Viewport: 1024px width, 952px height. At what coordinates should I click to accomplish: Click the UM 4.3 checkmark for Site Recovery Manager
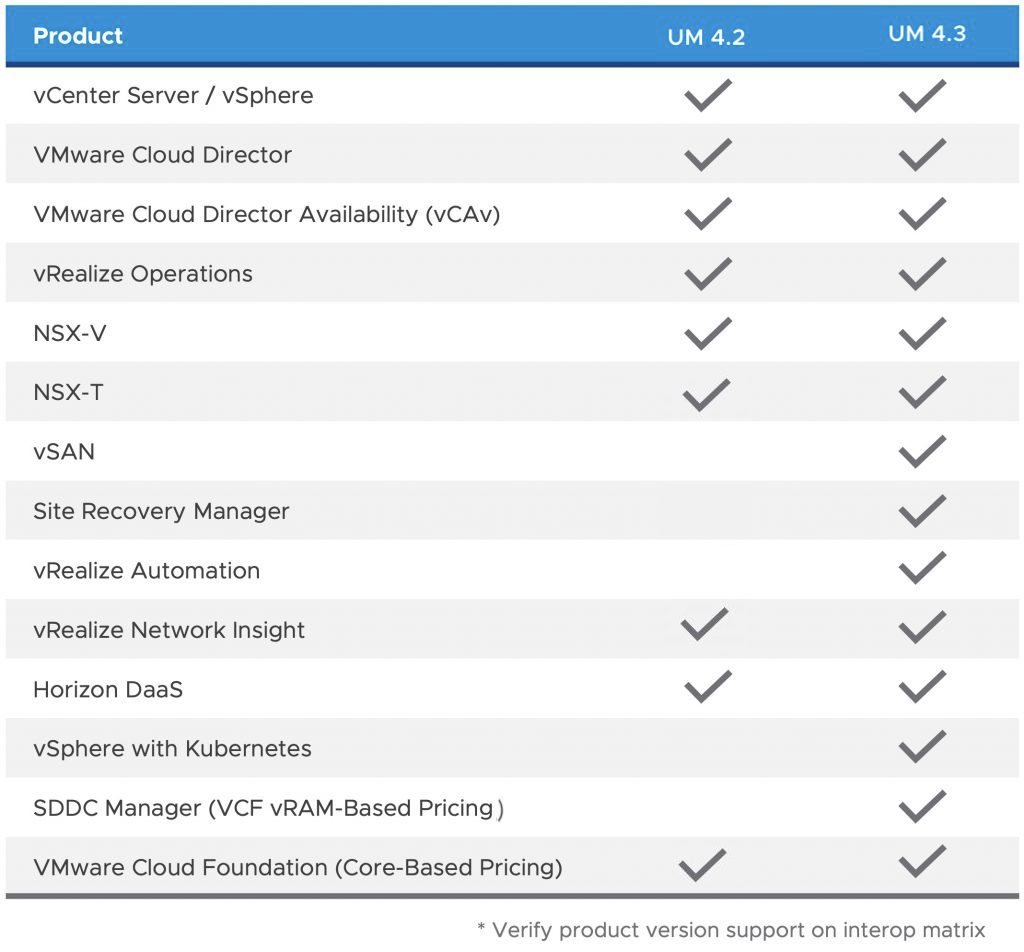922,511
